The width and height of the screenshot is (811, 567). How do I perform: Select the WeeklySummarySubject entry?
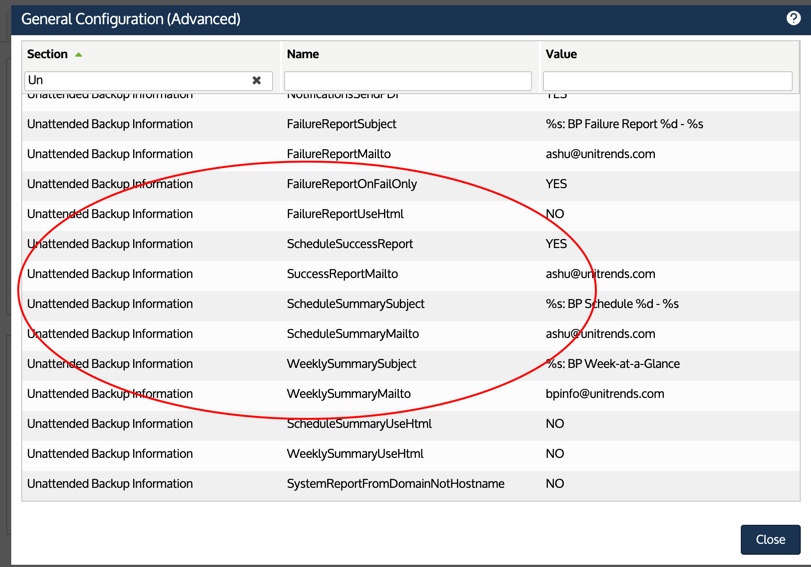[351, 364]
